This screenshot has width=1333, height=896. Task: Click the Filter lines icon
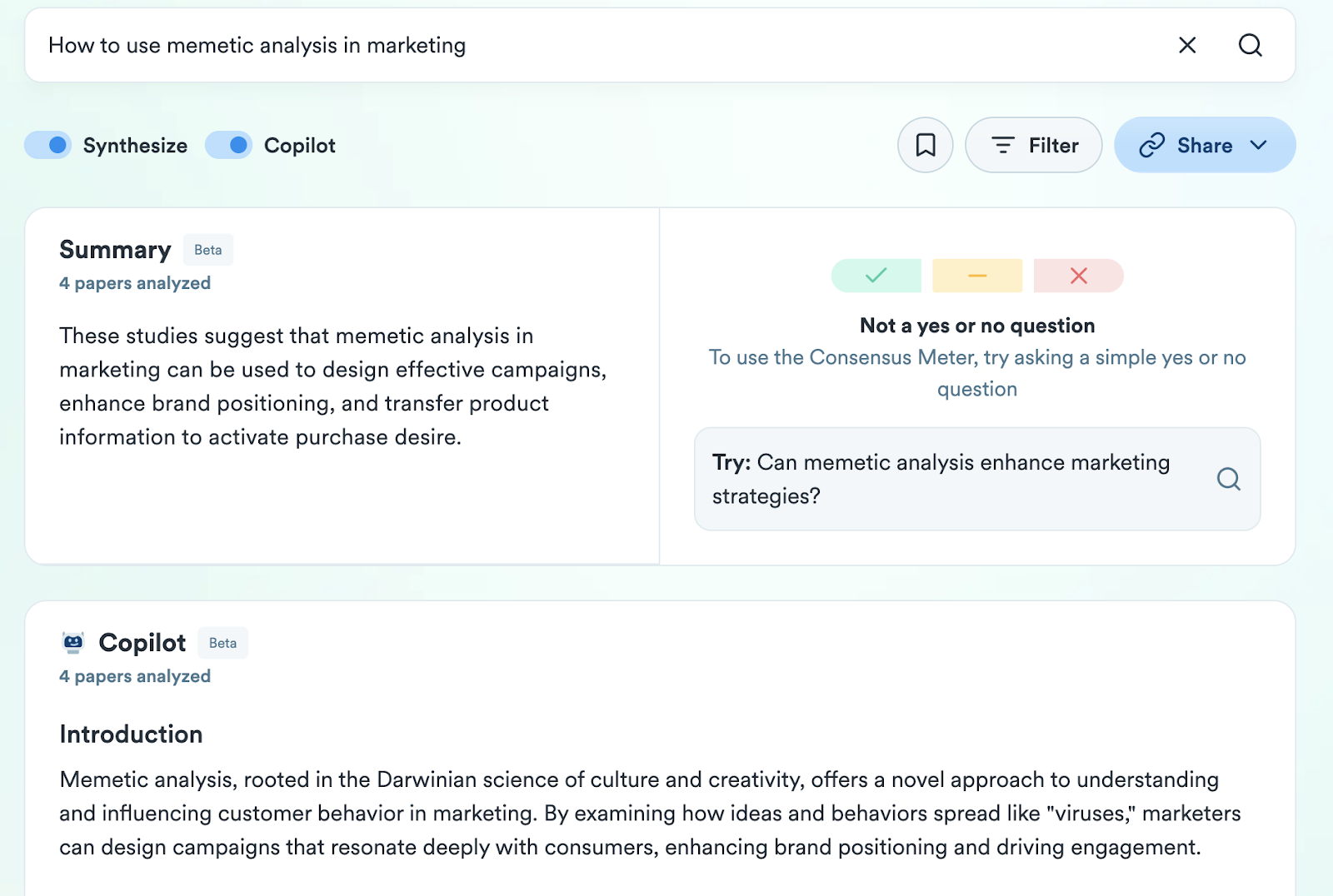coord(1002,145)
